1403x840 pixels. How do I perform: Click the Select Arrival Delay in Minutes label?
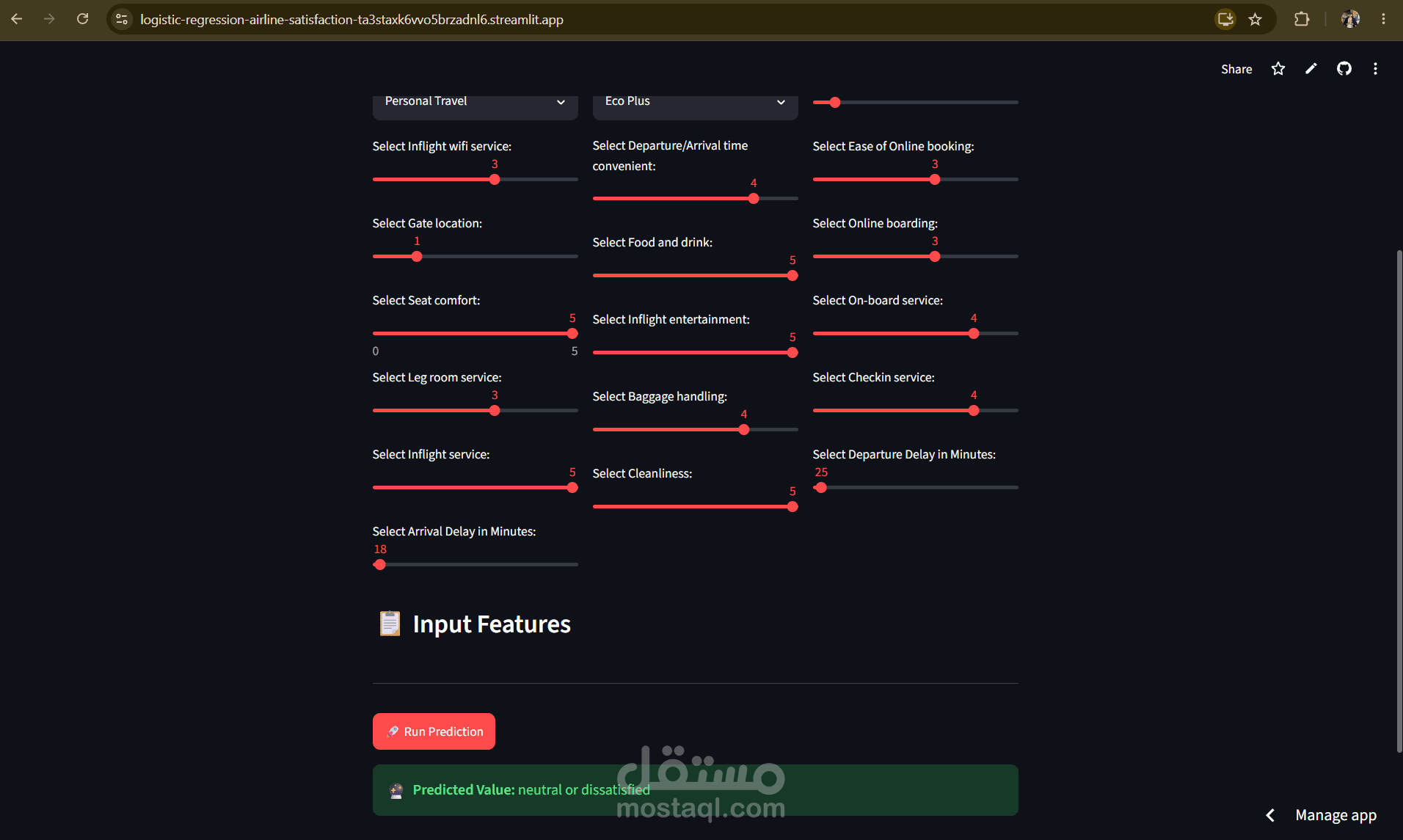coord(453,531)
